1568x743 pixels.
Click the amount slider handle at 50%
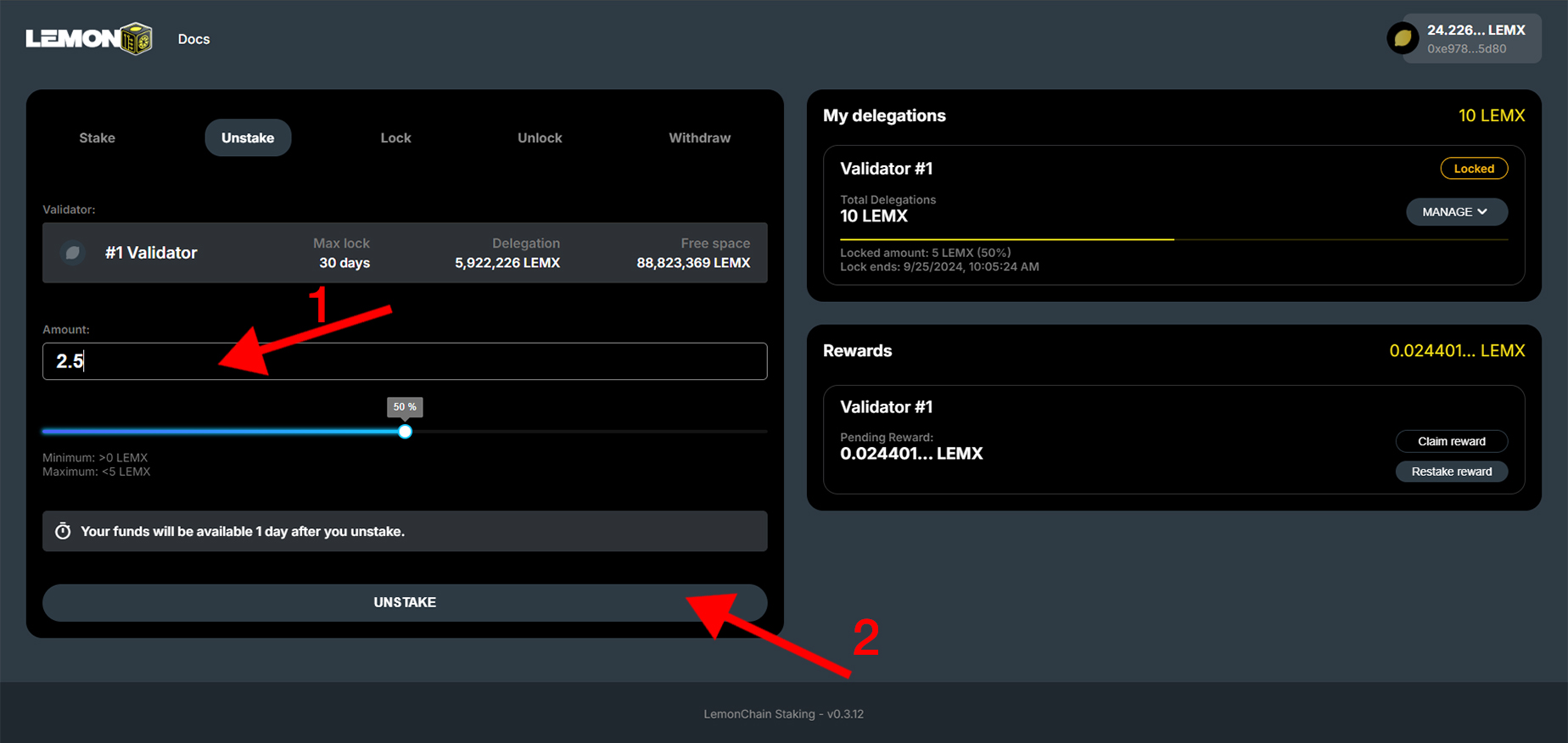point(405,432)
